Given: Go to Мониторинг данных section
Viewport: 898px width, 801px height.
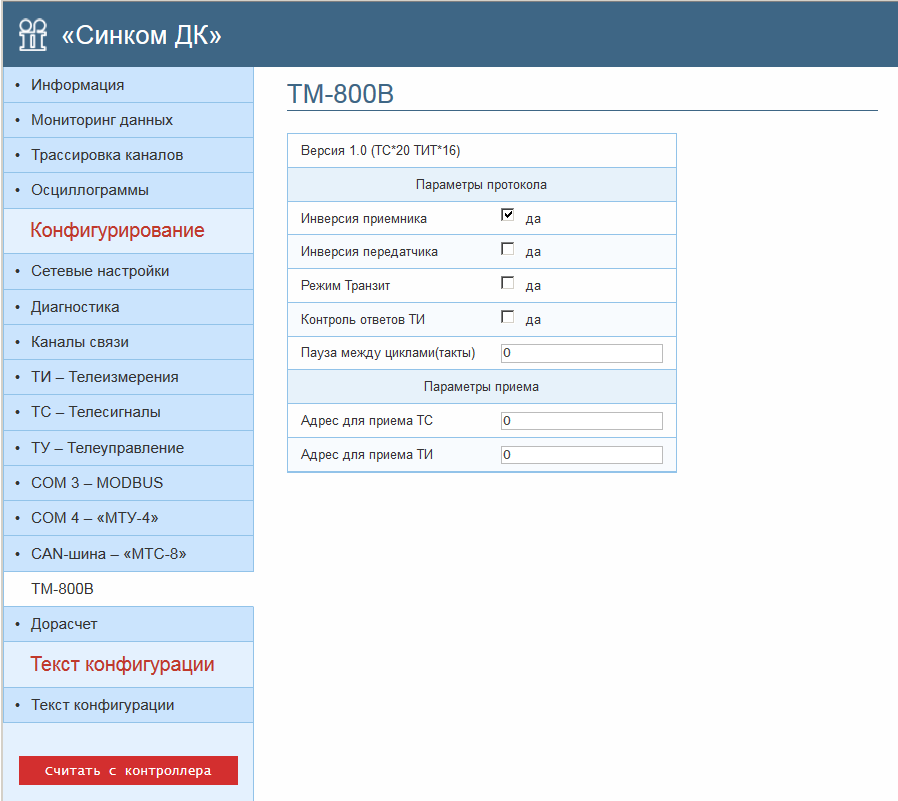Looking at the screenshot, I should click(x=102, y=120).
